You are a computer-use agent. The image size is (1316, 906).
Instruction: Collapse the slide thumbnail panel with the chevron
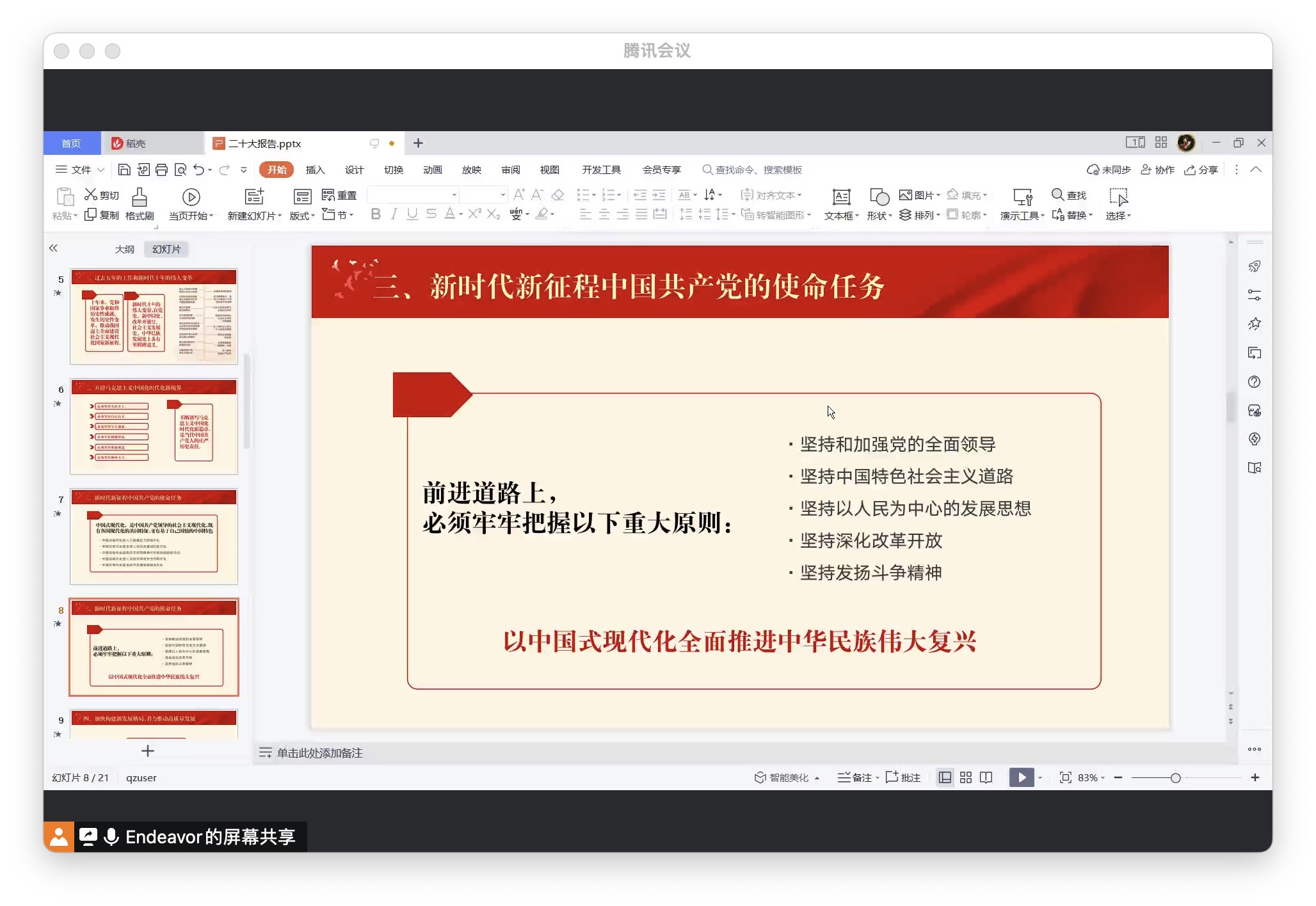tap(54, 248)
